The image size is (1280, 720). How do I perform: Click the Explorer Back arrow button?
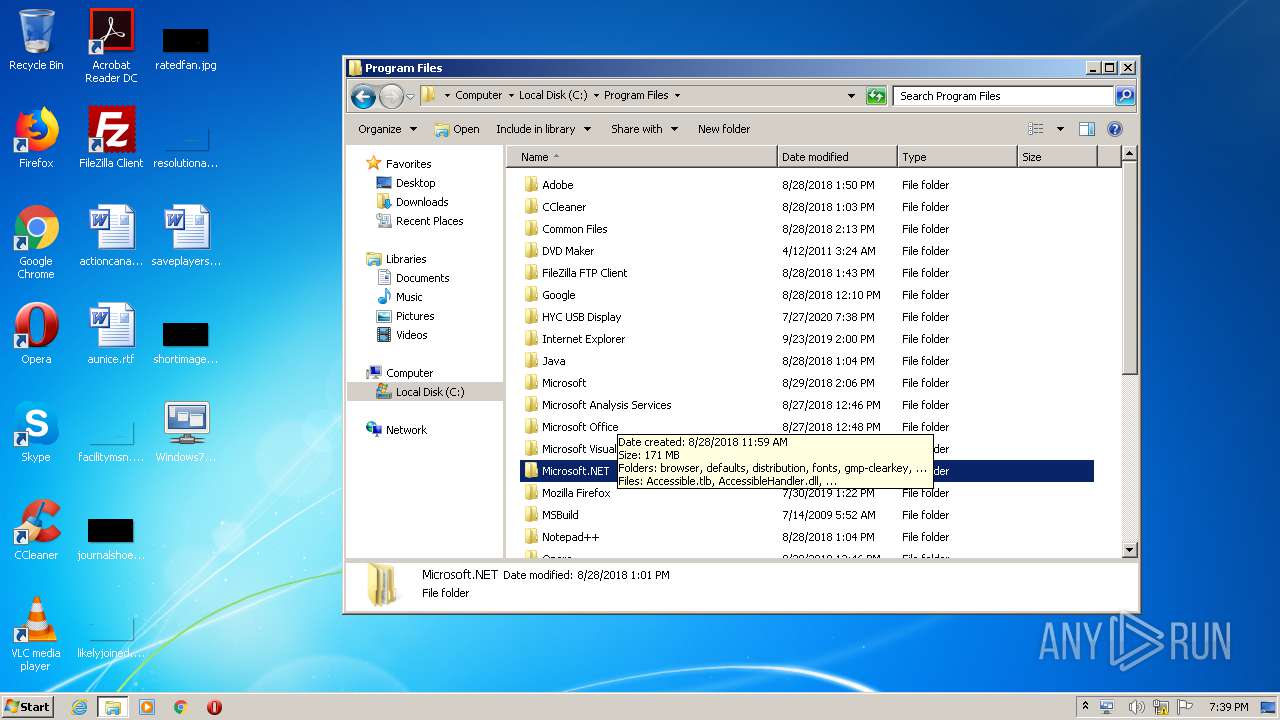(x=363, y=96)
